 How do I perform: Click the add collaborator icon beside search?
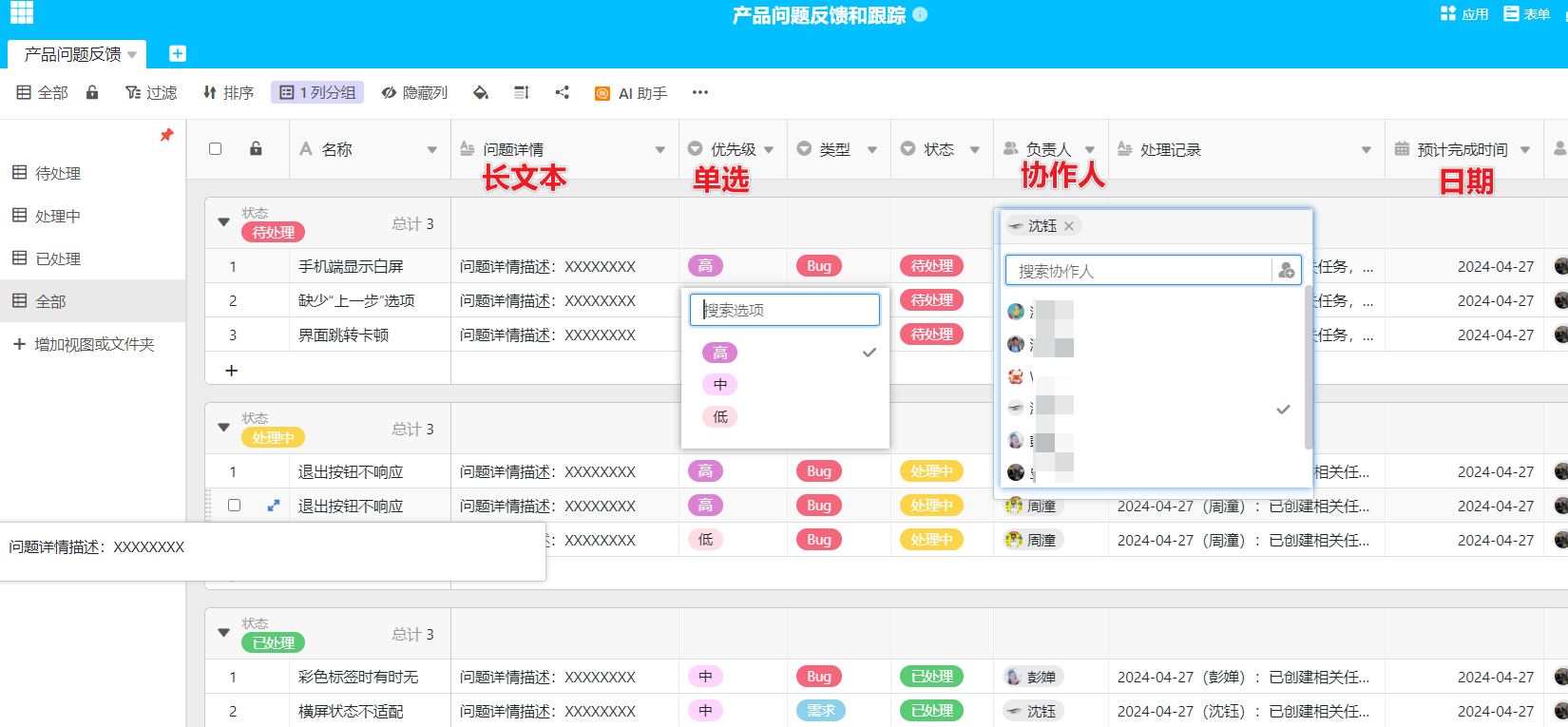[x=1287, y=271]
